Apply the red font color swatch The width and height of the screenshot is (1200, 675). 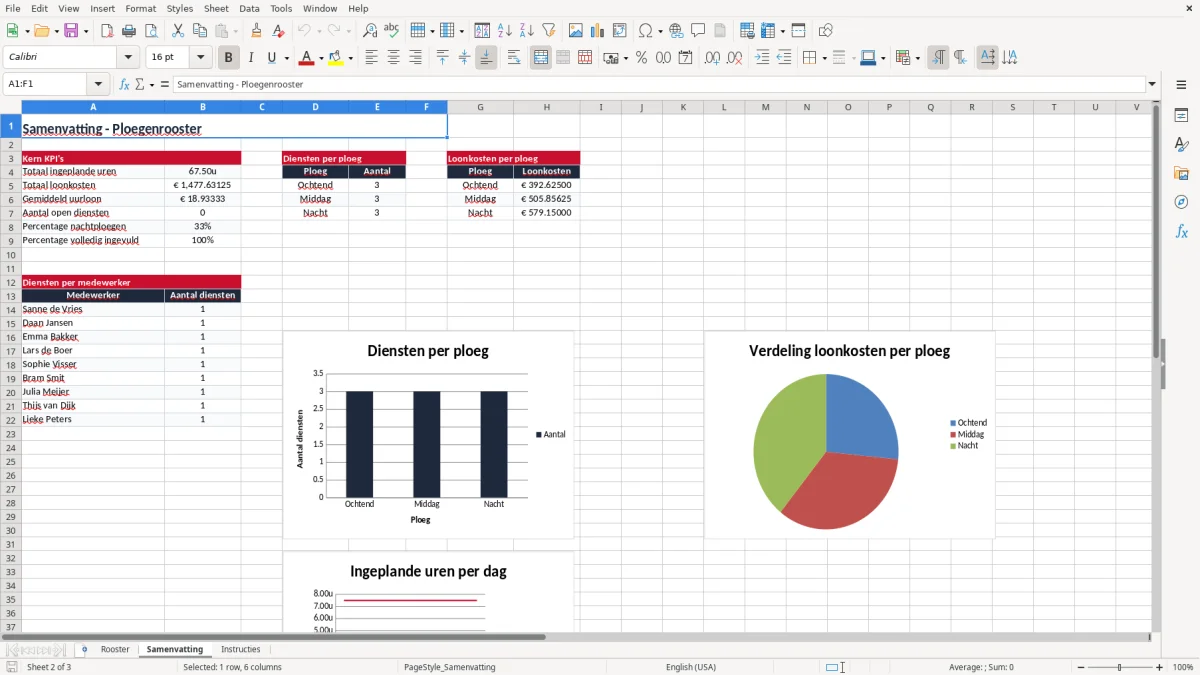tap(305, 58)
